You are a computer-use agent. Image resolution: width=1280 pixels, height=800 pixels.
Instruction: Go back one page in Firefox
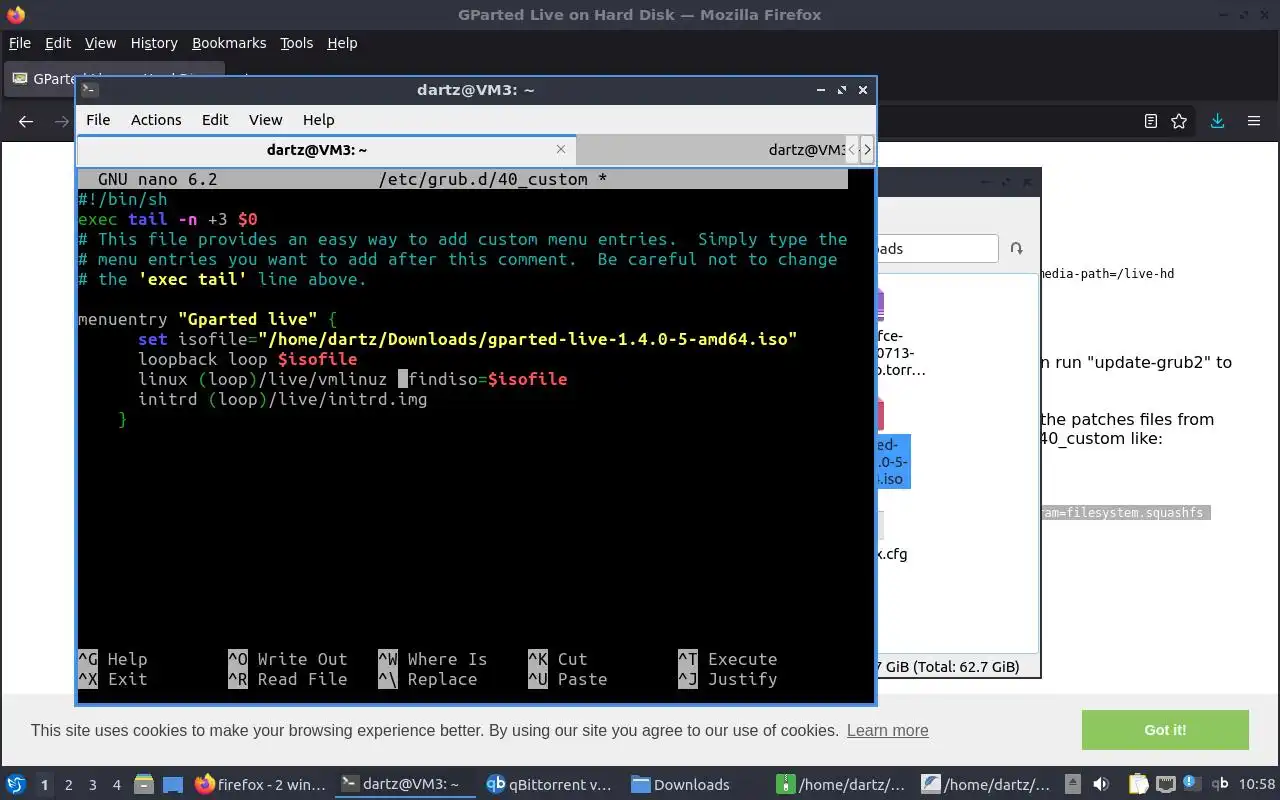(26, 121)
